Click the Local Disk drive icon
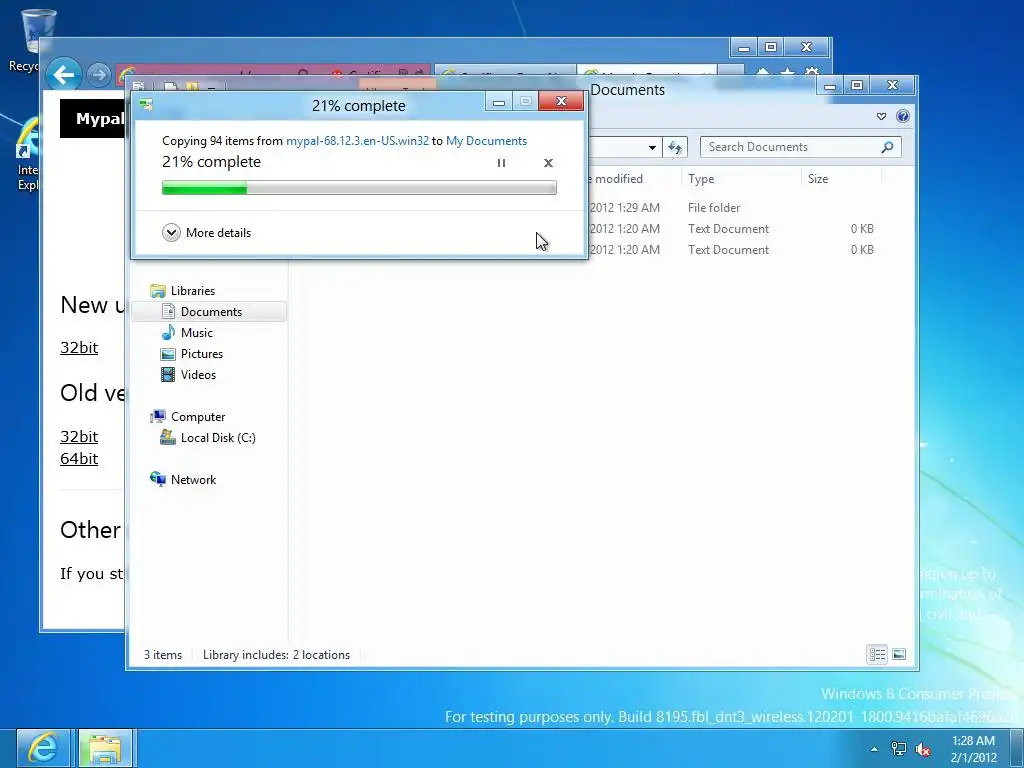Image resolution: width=1024 pixels, height=768 pixels. pos(168,437)
